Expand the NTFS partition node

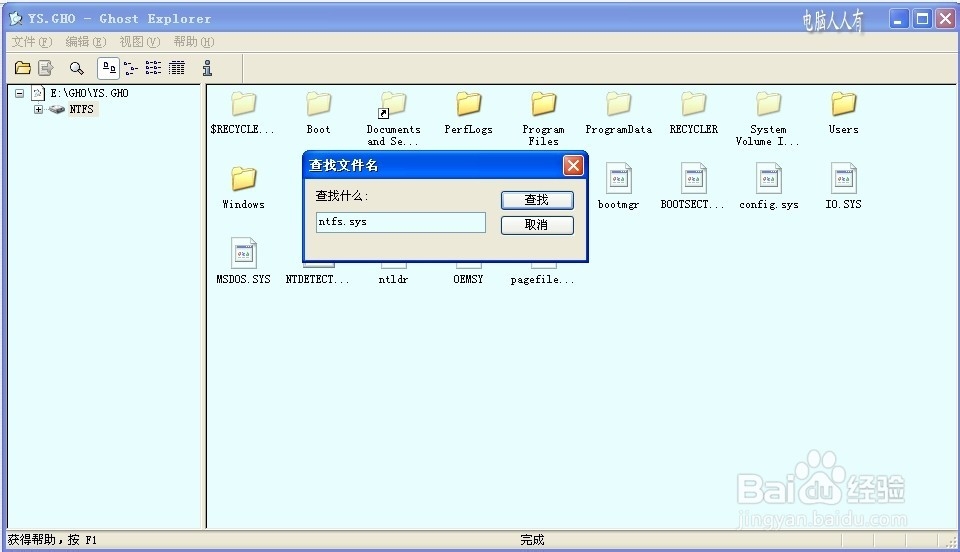[x=39, y=110]
